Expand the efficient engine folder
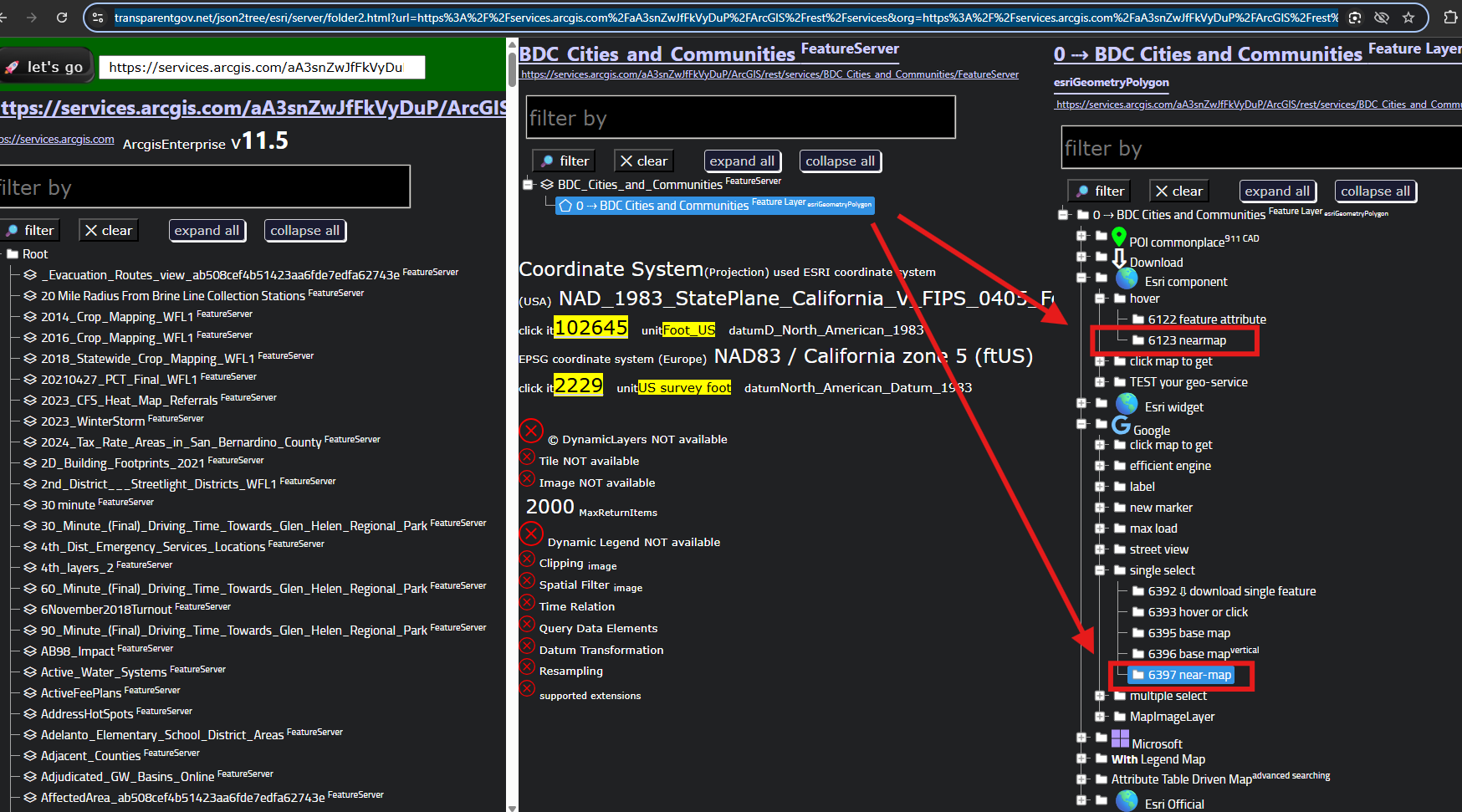This screenshot has height=812, width=1462. tap(1100, 466)
